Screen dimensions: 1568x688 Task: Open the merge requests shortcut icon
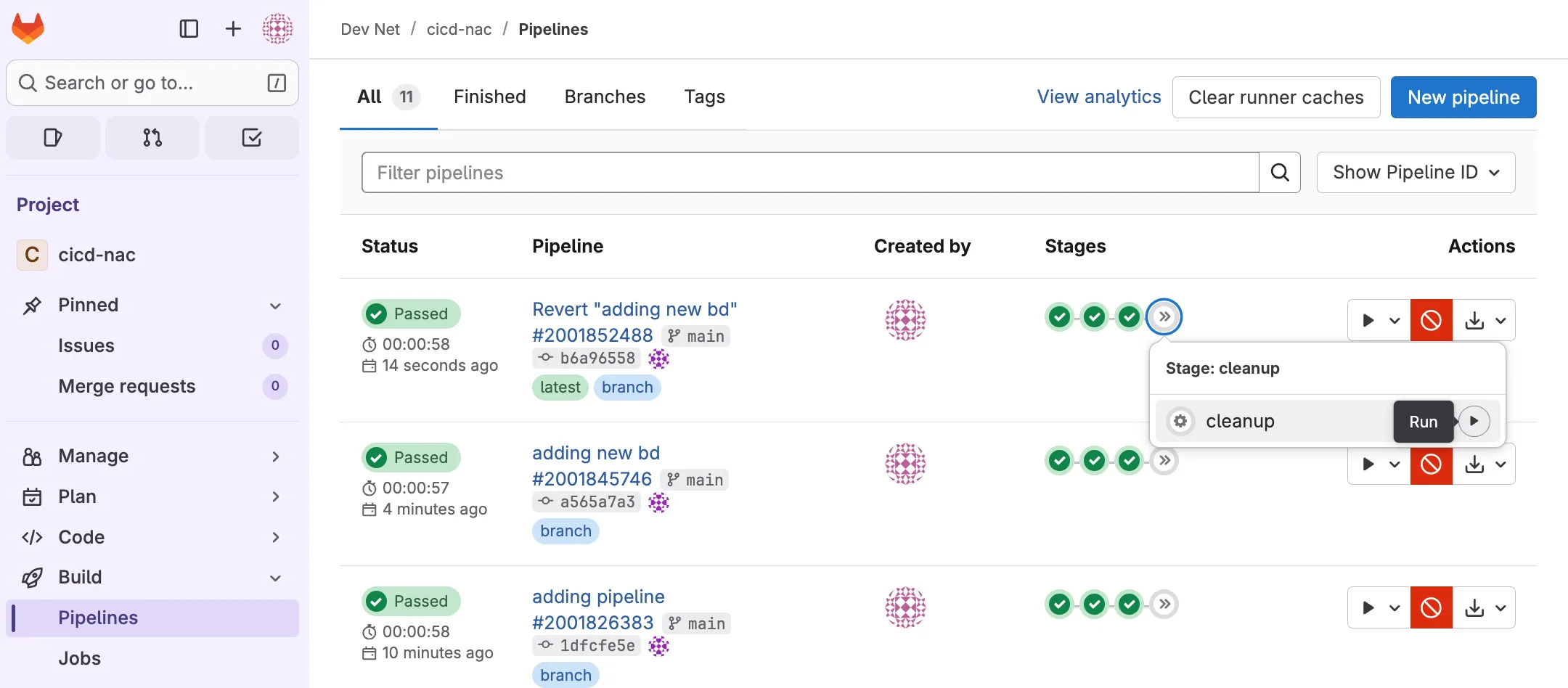click(x=152, y=138)
